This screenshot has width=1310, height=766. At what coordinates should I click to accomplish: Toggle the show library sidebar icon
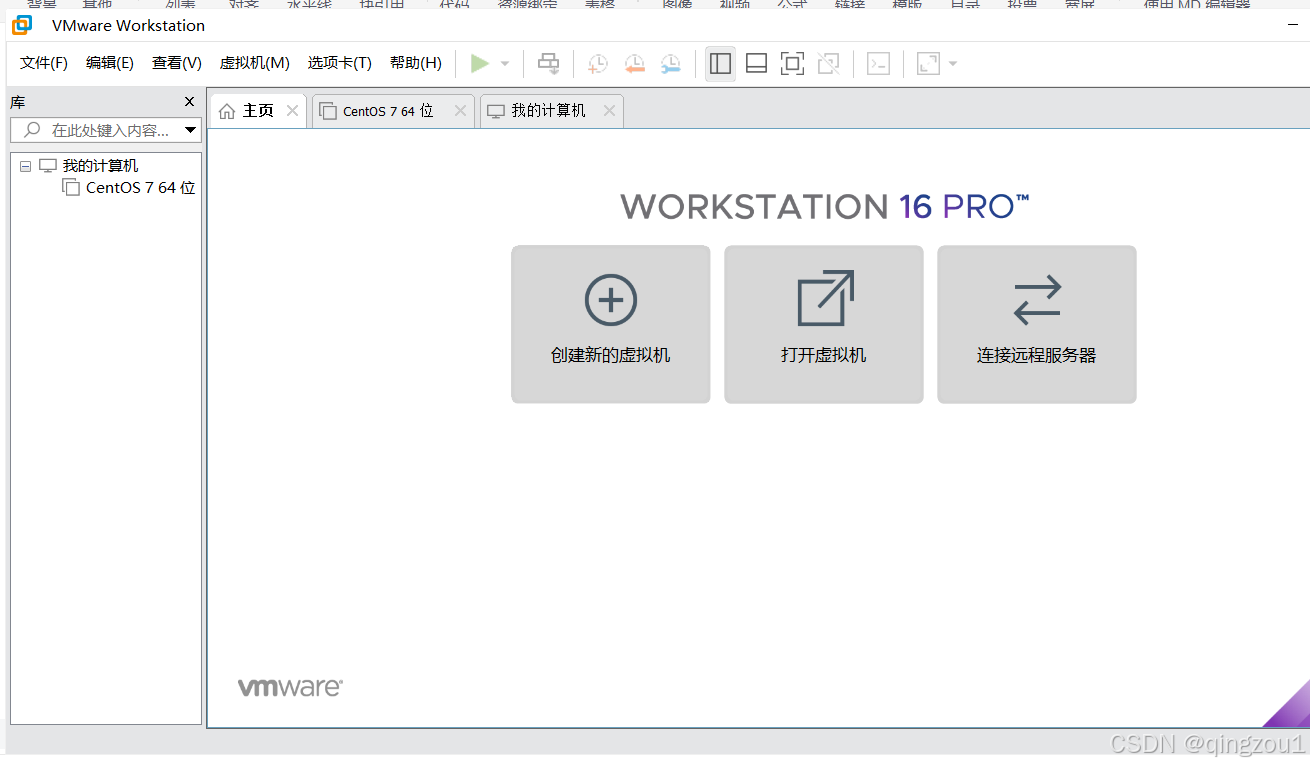pos(720,64)
